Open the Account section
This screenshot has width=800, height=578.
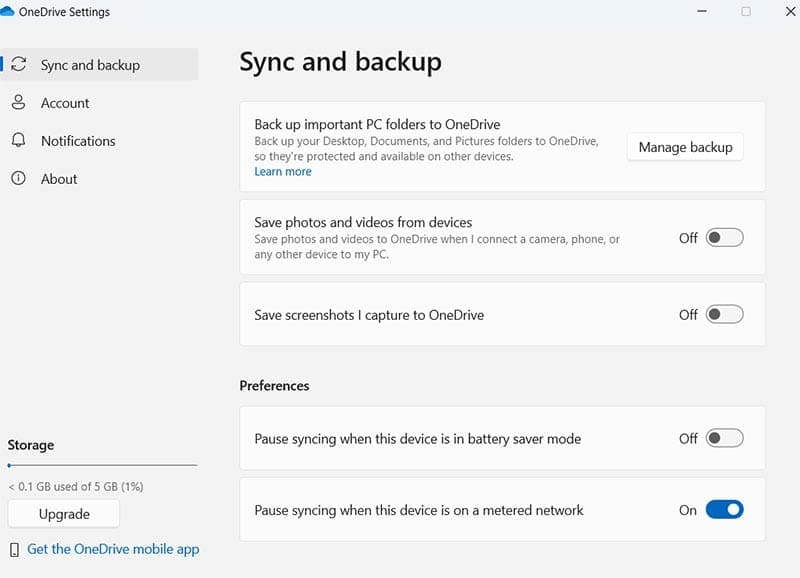point(99,103)
